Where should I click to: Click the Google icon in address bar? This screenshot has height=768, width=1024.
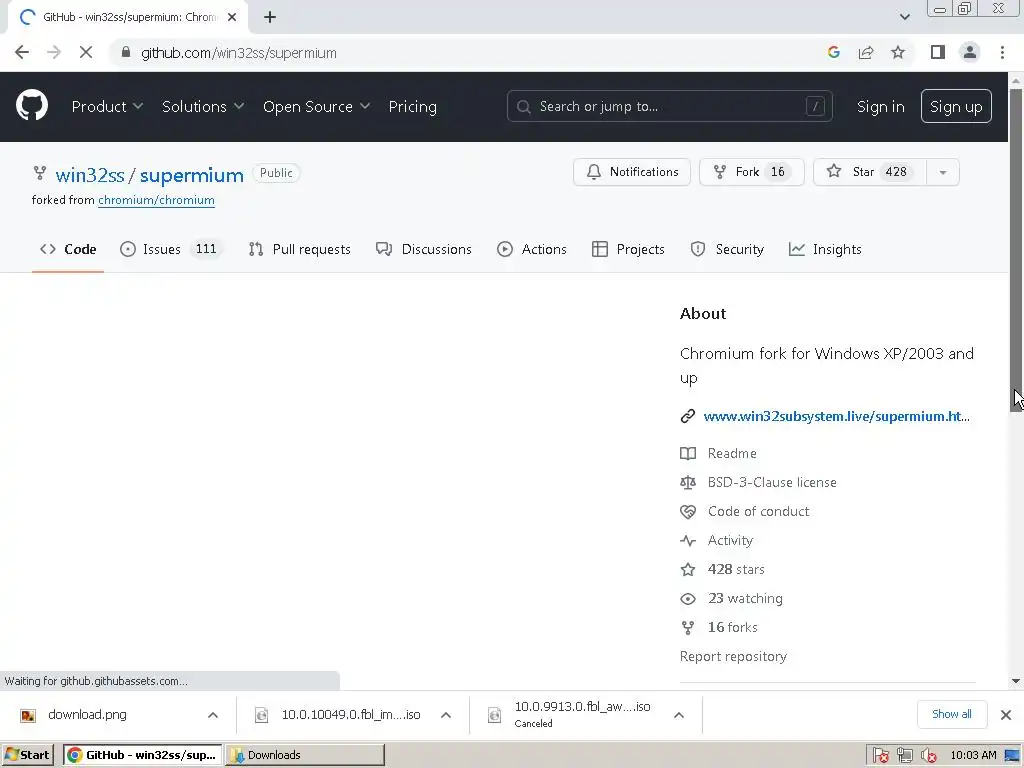pyautogui.click(x=833, y=53)
